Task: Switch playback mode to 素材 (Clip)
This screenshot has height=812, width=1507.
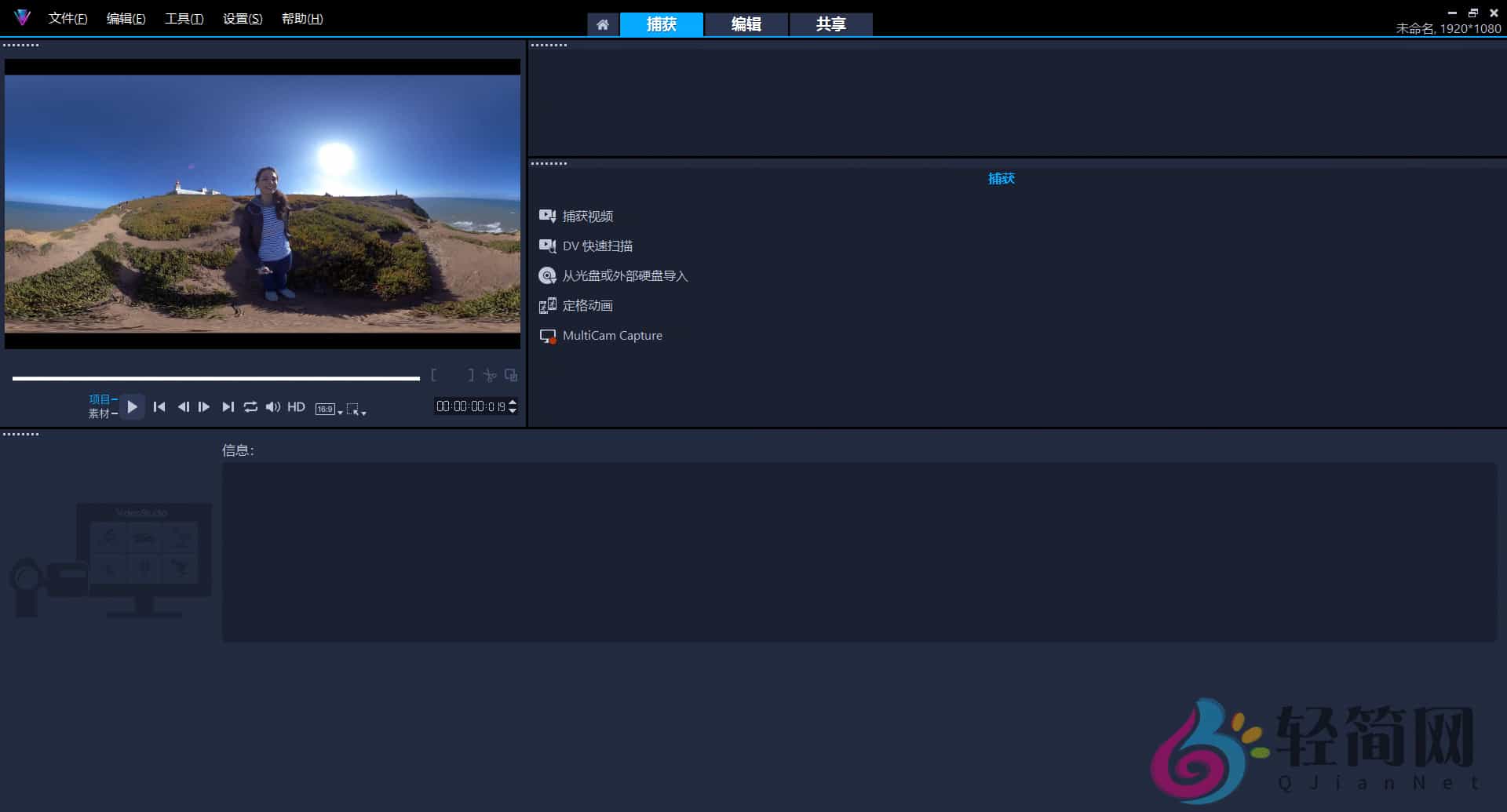Action: click(101, 413)
